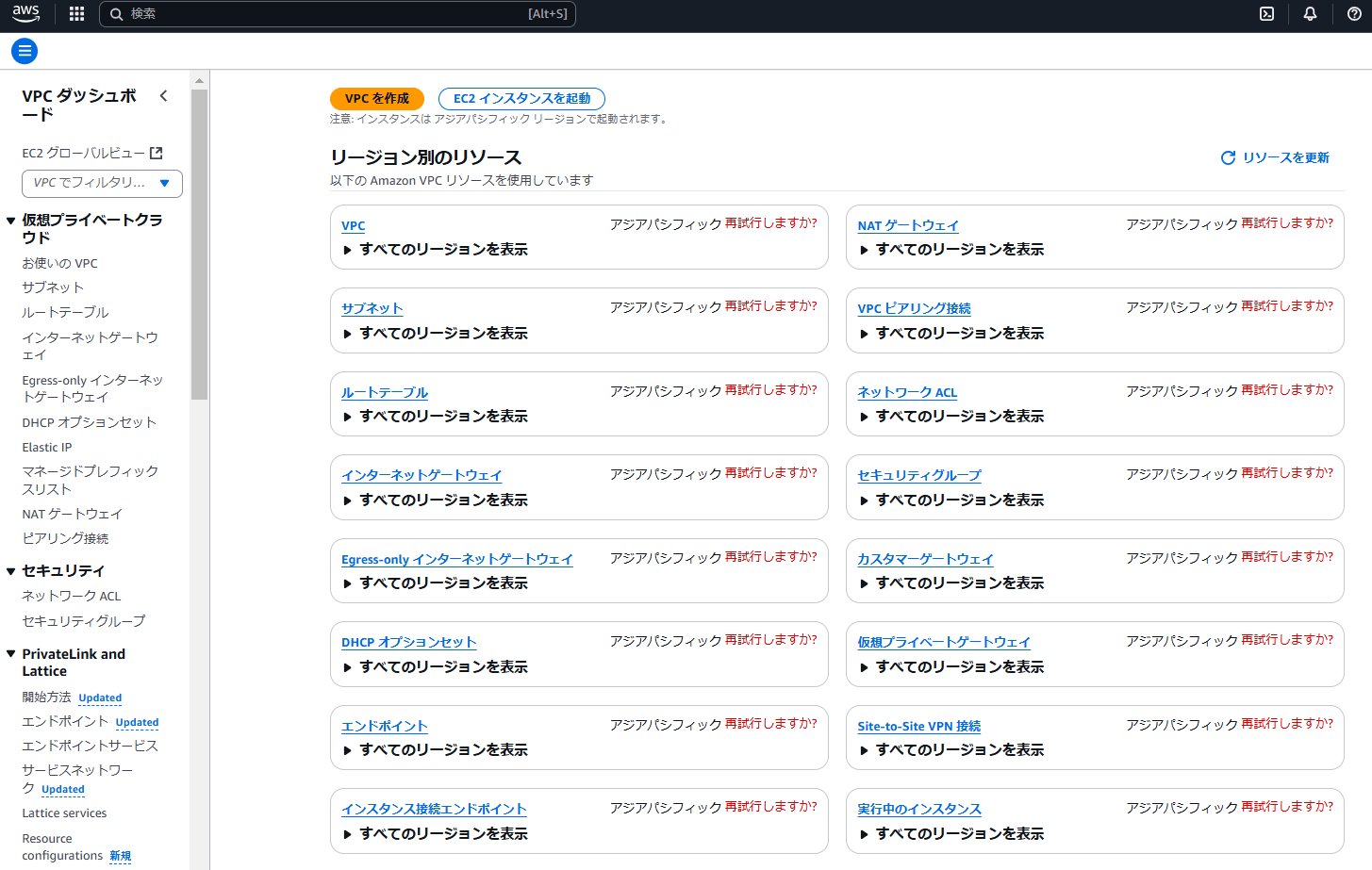Open the Site-to-Site VPN 接続 link
This screenshot has height=870, width=1372.
point(919,727)
